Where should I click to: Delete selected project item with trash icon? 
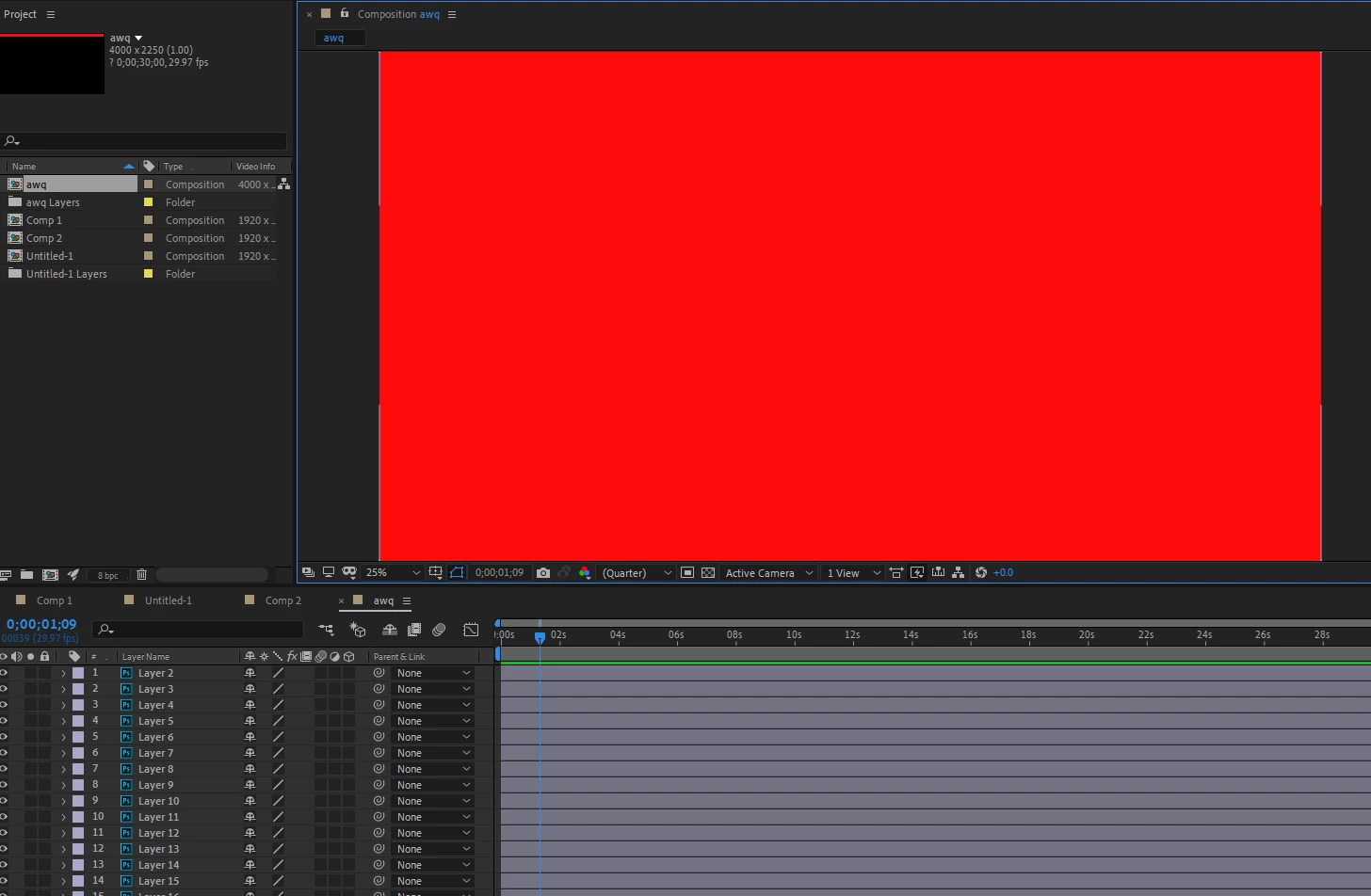pos(141,574)
